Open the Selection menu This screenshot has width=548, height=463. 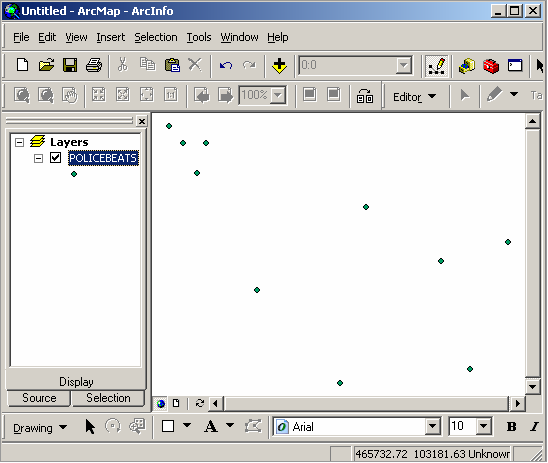(x=156, y=37)
